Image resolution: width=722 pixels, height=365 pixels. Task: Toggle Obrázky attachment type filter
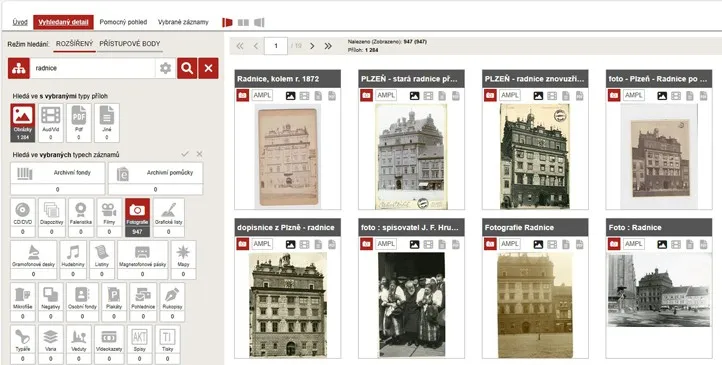23,122
